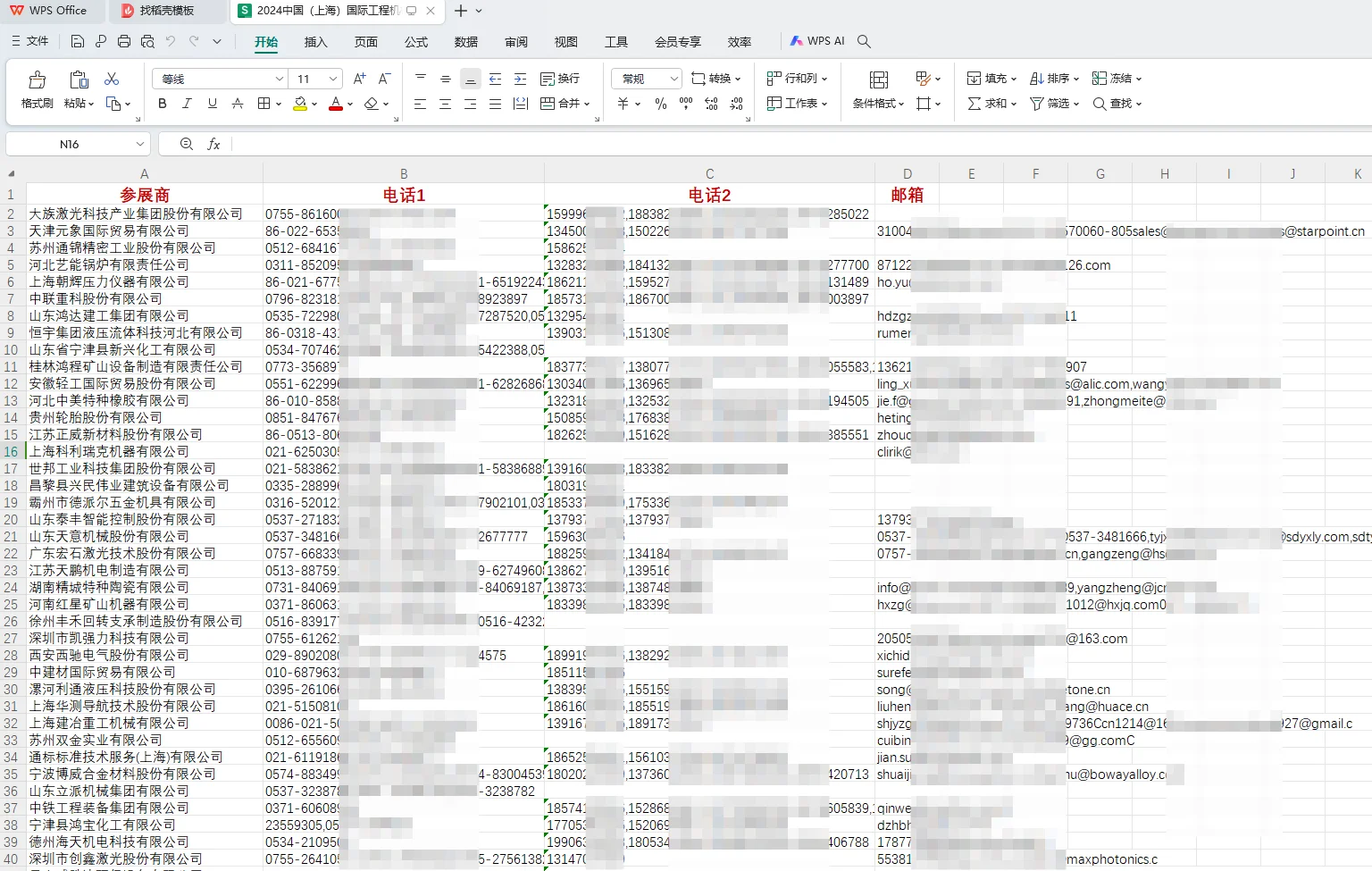Apply yellow fill color swatch
The height and width of the screenshot is (871, 1372).
(300, 104)
